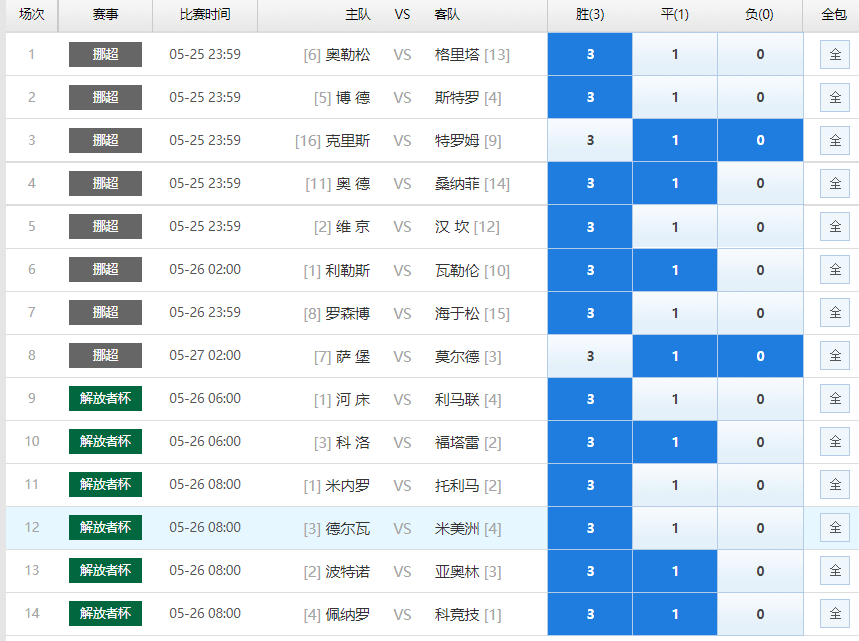This screenshot has width=859, height=641.
Task: Click 全 button for match 9 row
Action: tap(835, 398)
